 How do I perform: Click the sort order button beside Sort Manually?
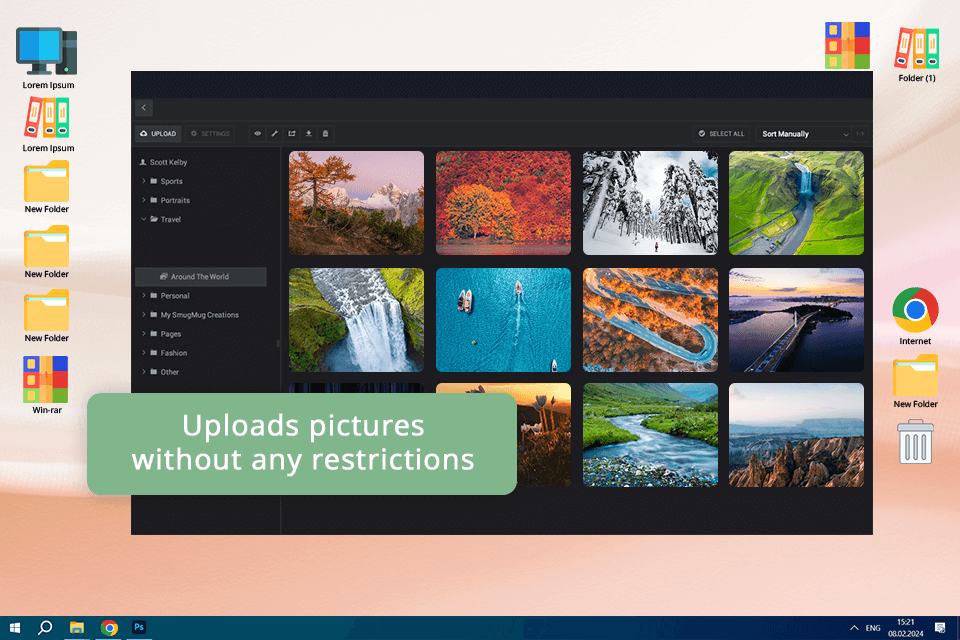pyautogui.click(x=860, y=134)
